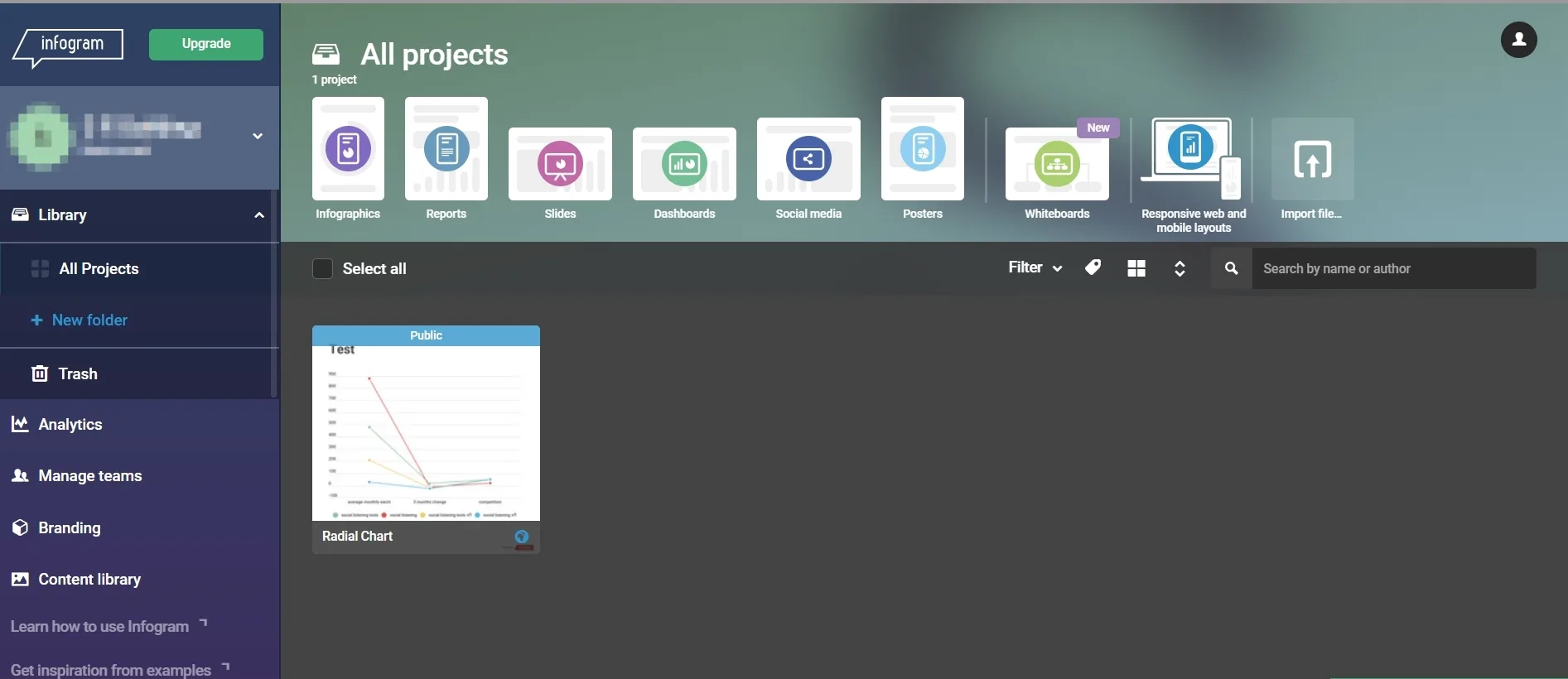Open the tags icon in toolbar

(1093, 267)
